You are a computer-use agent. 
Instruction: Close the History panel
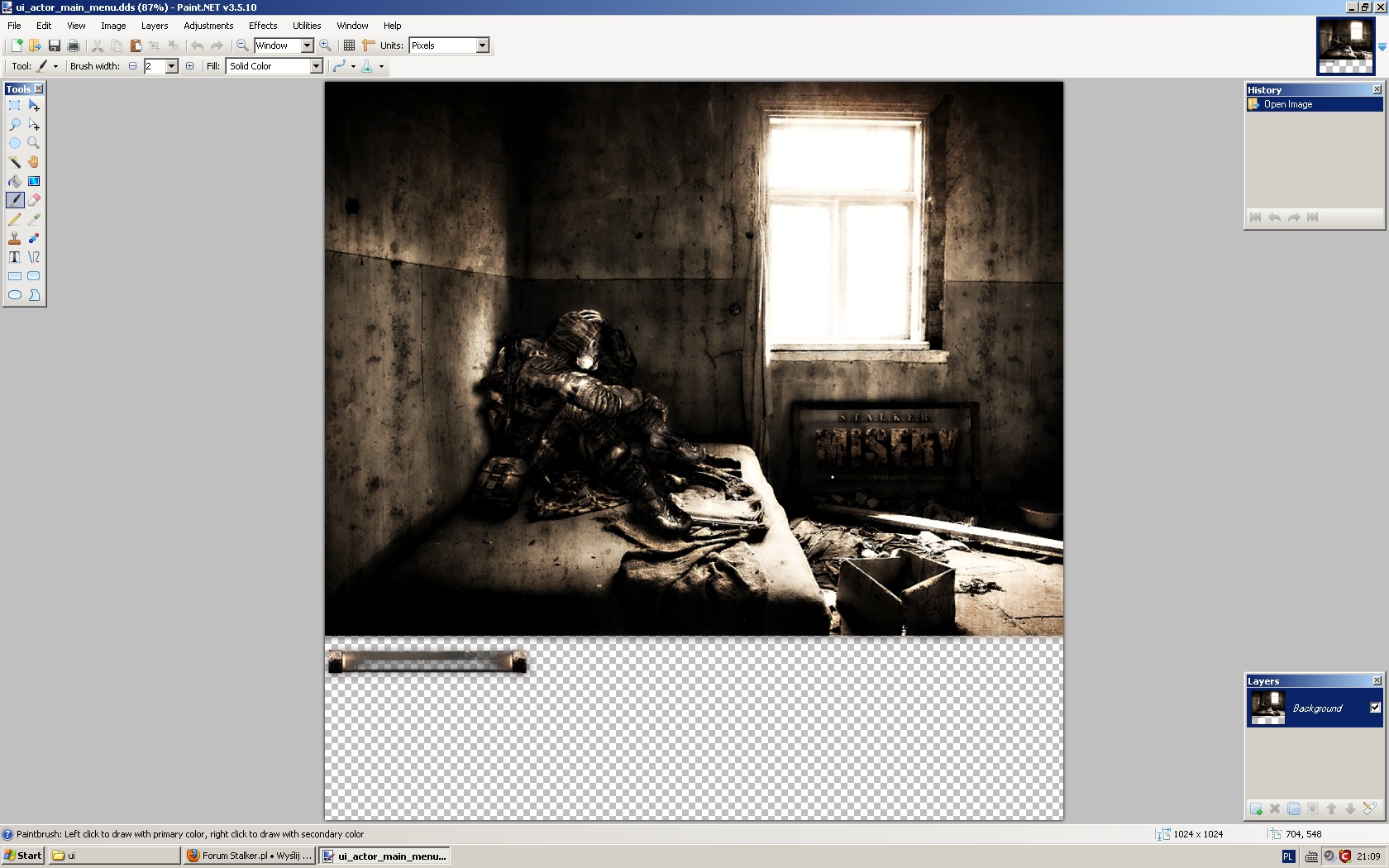pyautogui.click(x=1377, y=89)
